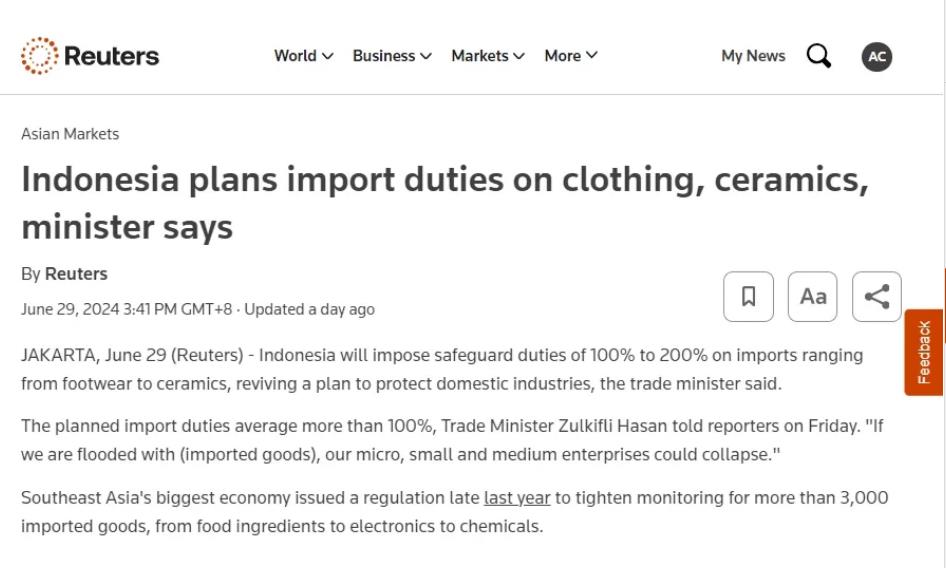This screenshot has height=568, width=946.
Task: Click the 'Updated a day ago' text
Action: (x=310, y=309)
